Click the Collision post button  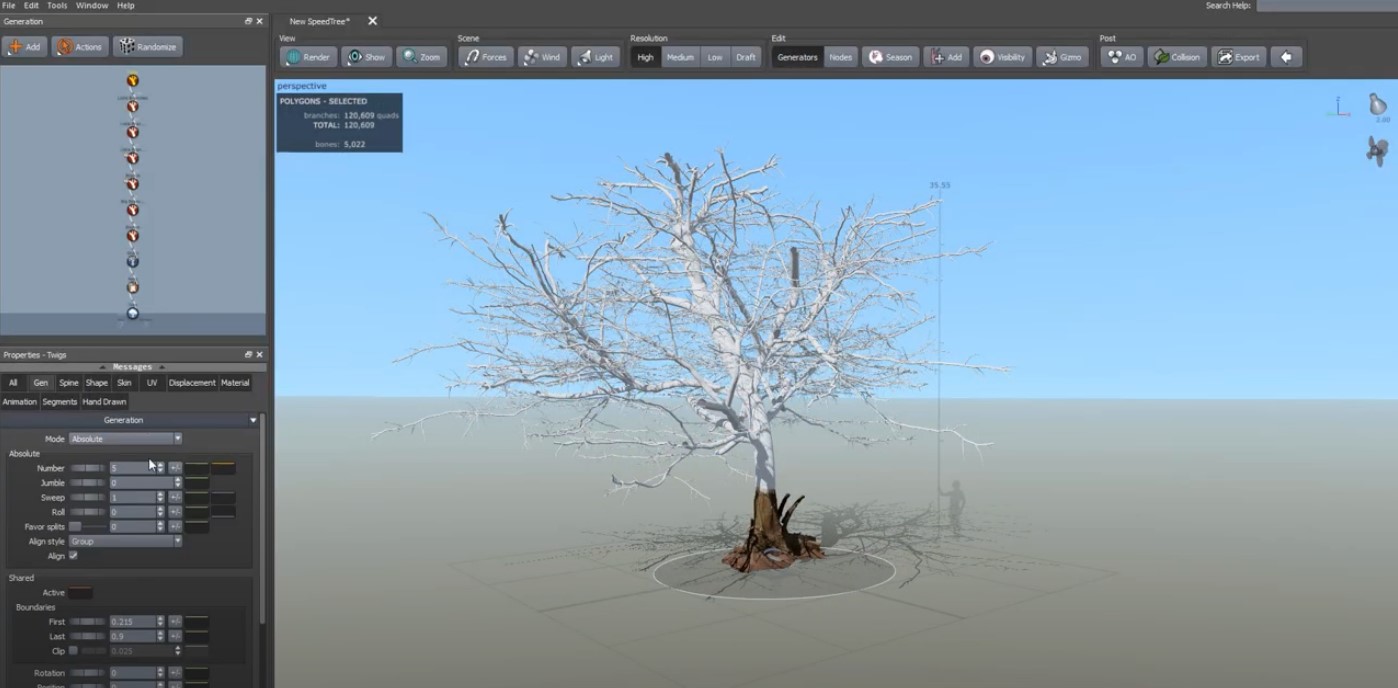1177,57
